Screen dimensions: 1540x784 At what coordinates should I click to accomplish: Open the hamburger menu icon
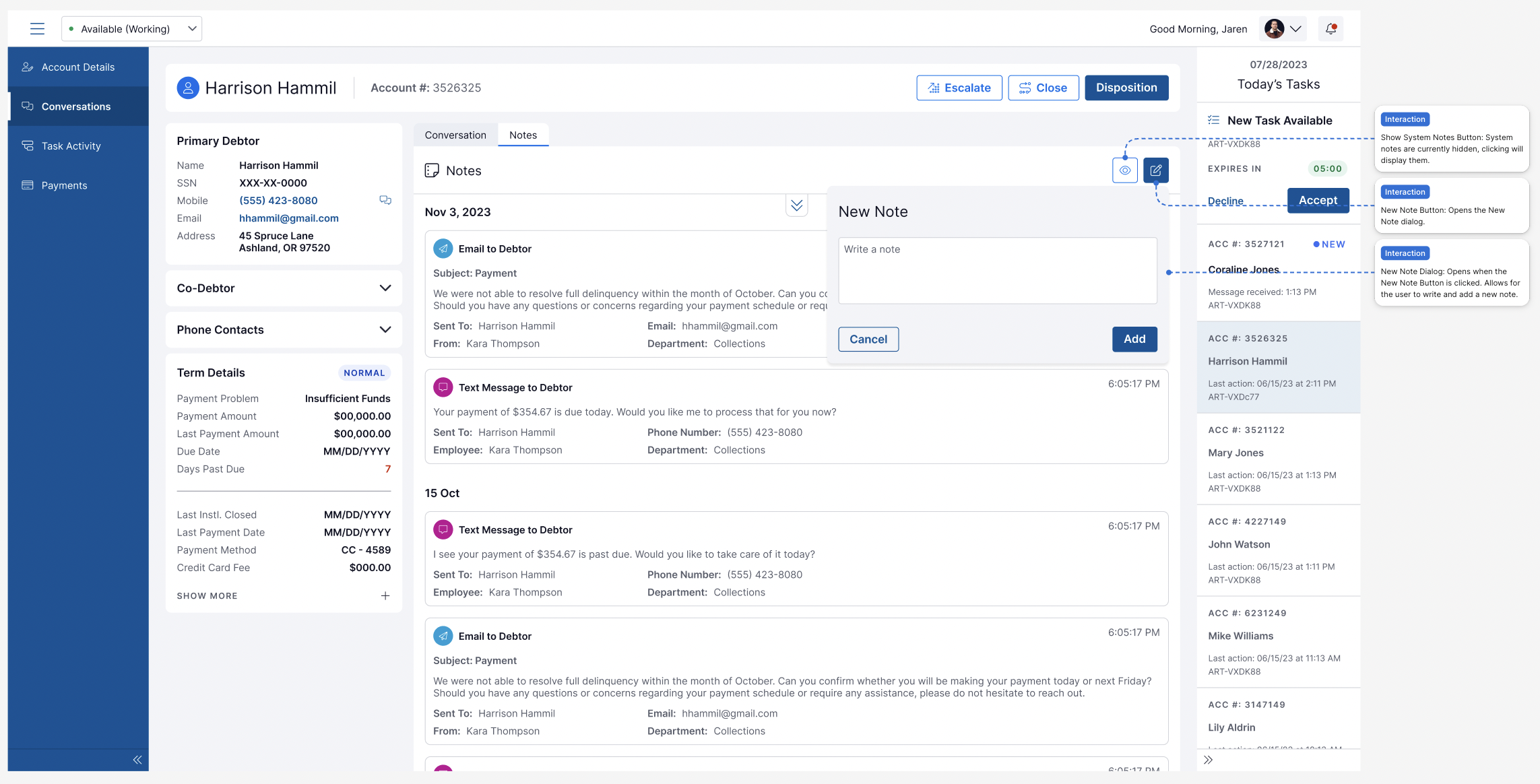click(37, 28)
